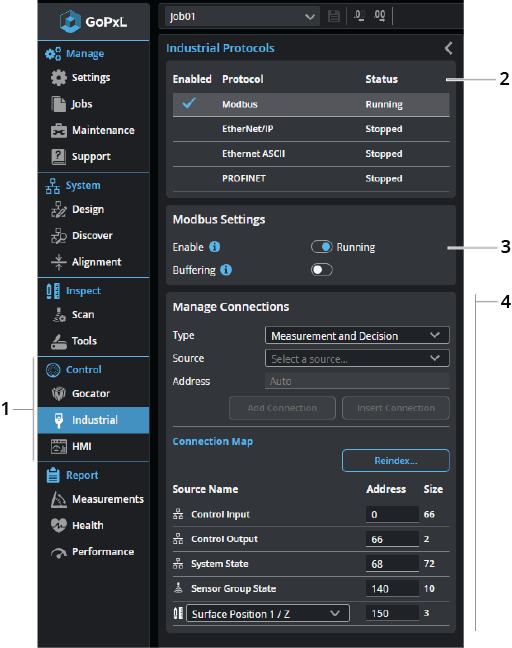Edit the System State address field

point(392,564)
